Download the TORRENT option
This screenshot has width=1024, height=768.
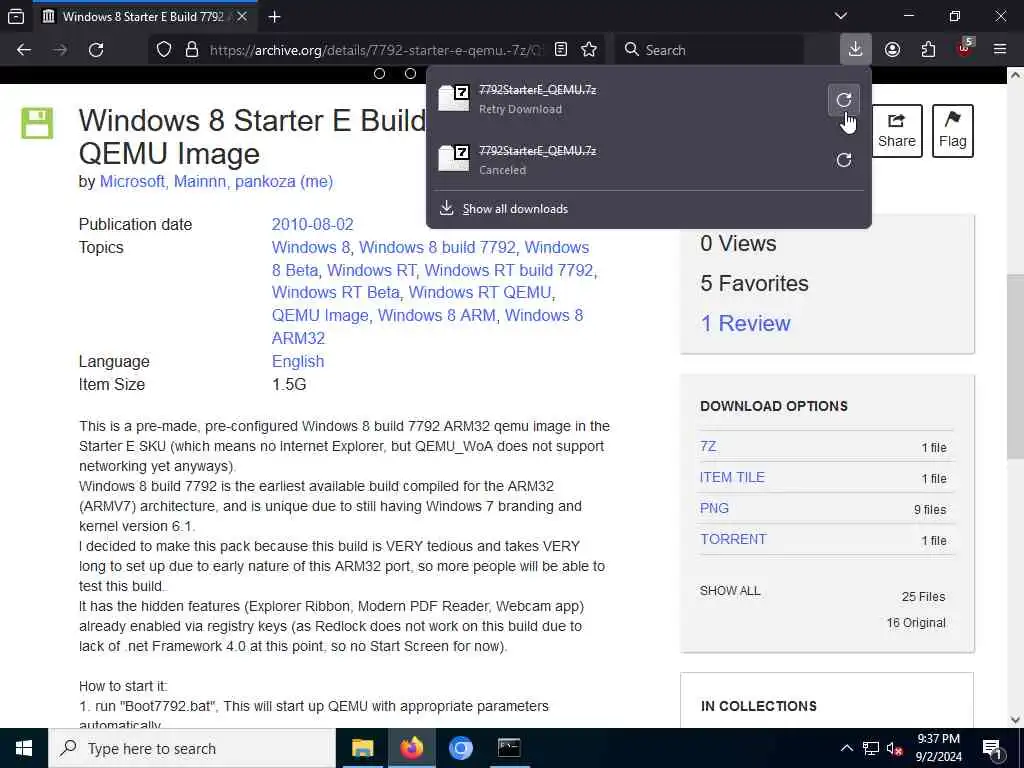733,539
